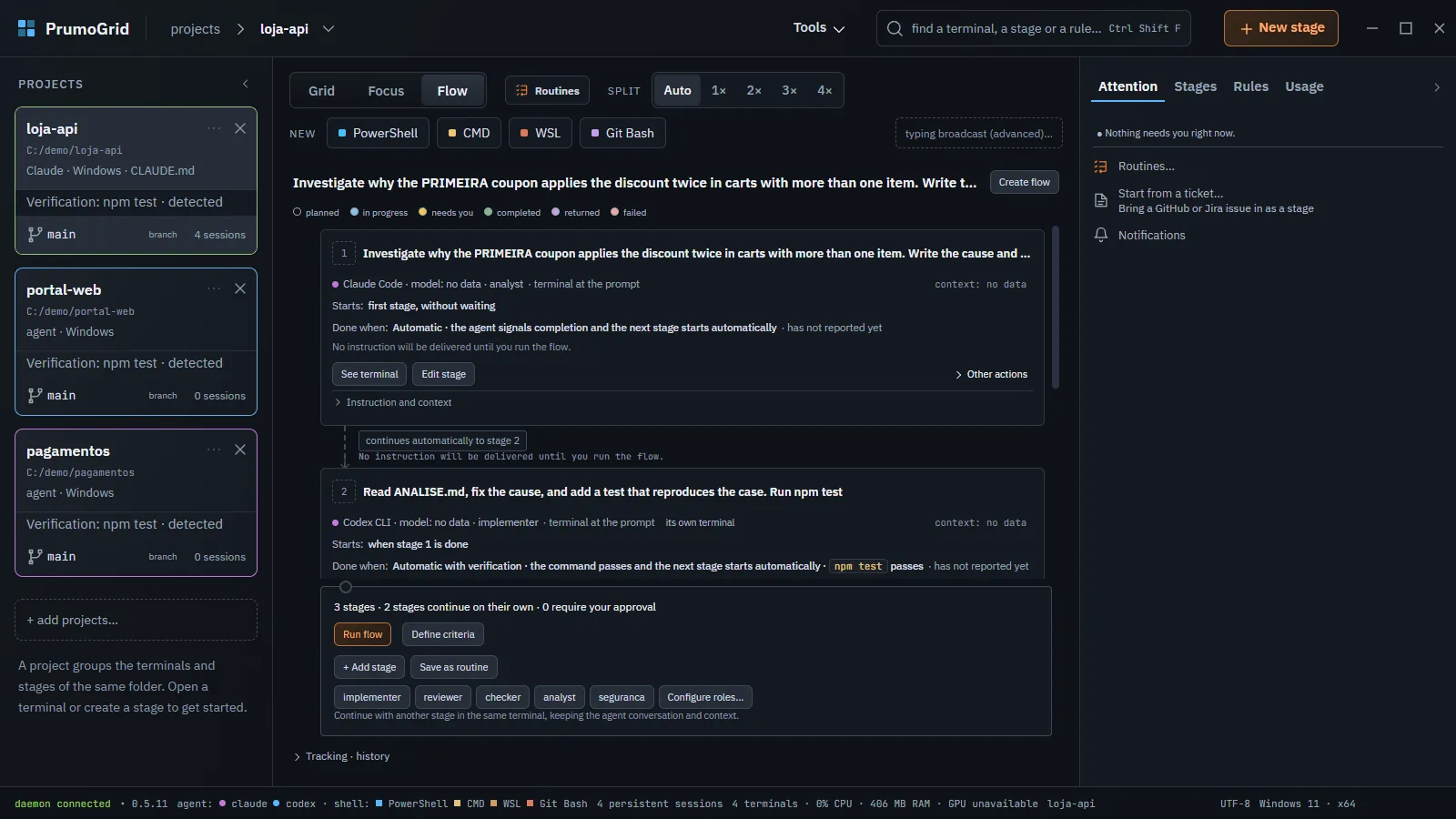Set split to 1×
Screen dimensions: 1456x819
719,91
